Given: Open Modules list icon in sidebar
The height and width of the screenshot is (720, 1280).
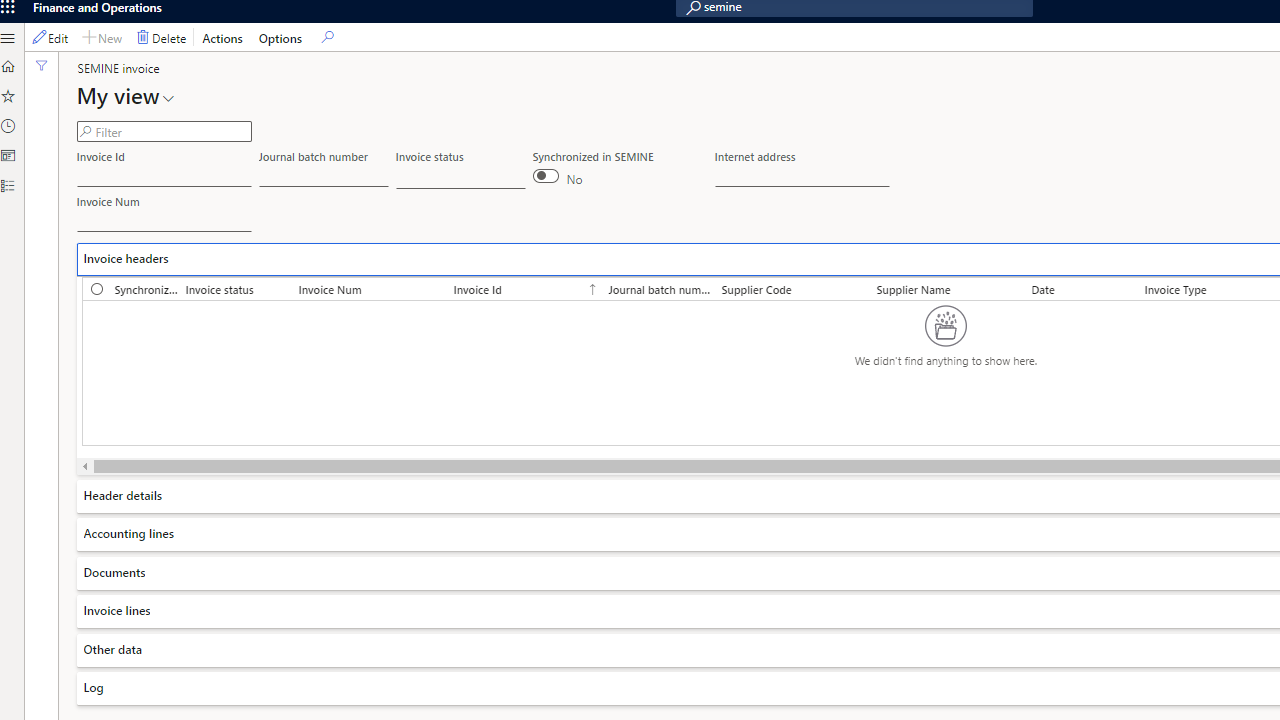Looking at the screenshot, I should point(8,186).
